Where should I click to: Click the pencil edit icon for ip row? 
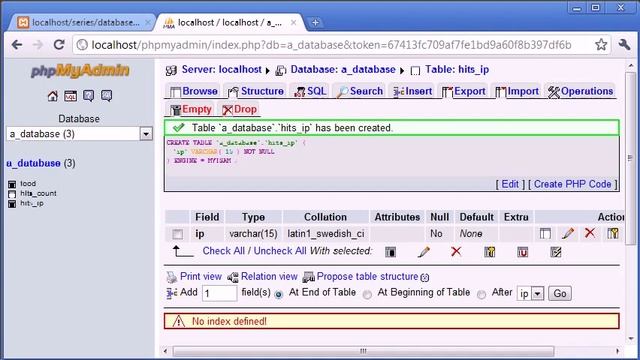[568, 233]
